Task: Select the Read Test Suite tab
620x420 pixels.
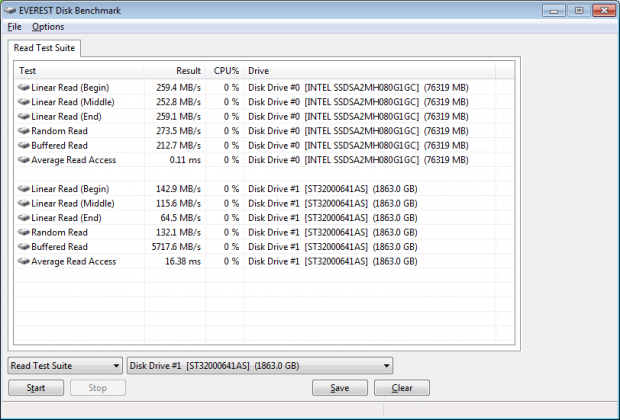Action: coord(44,48)
